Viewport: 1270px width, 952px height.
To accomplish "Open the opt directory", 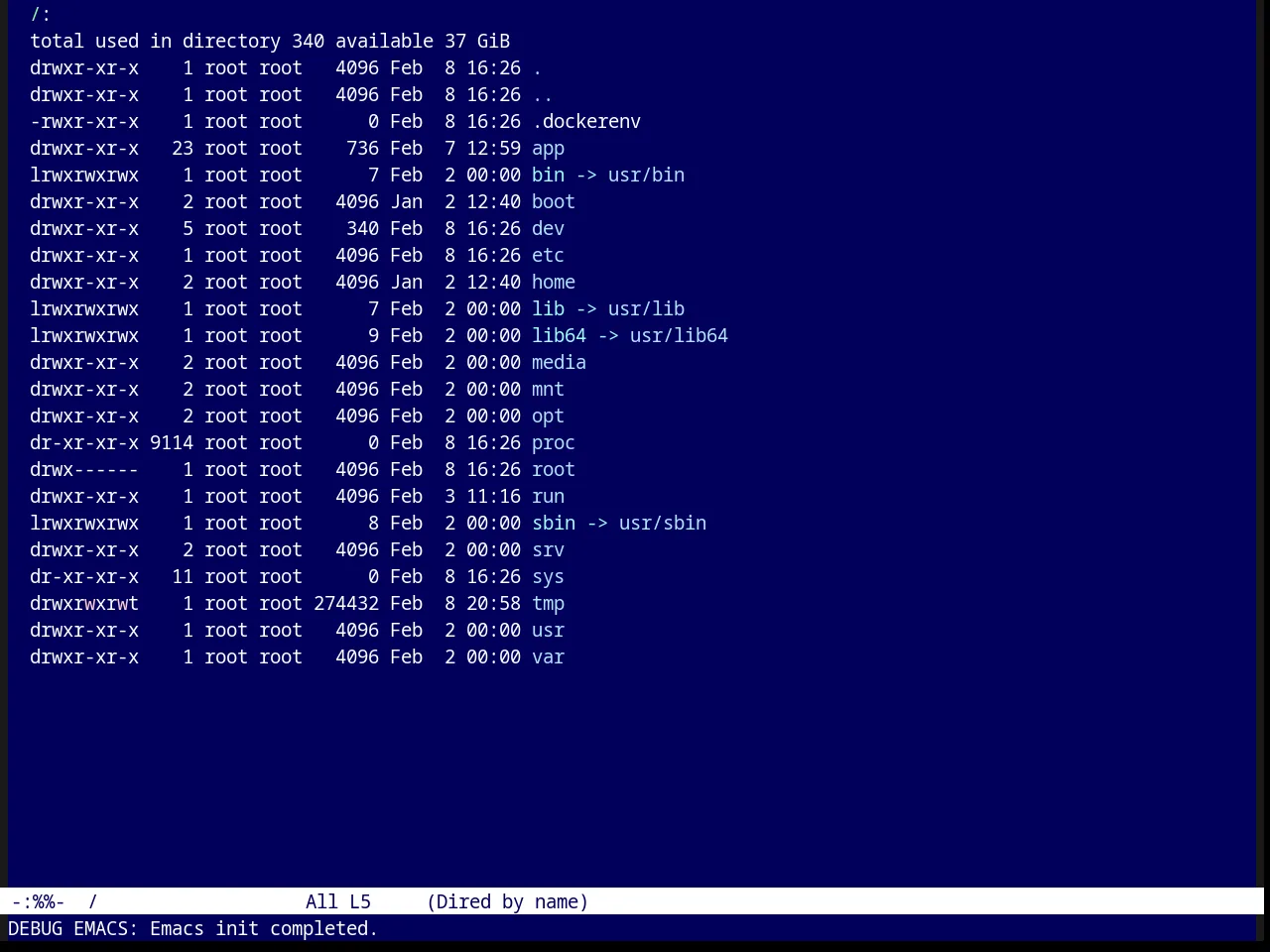I will 548,416.
